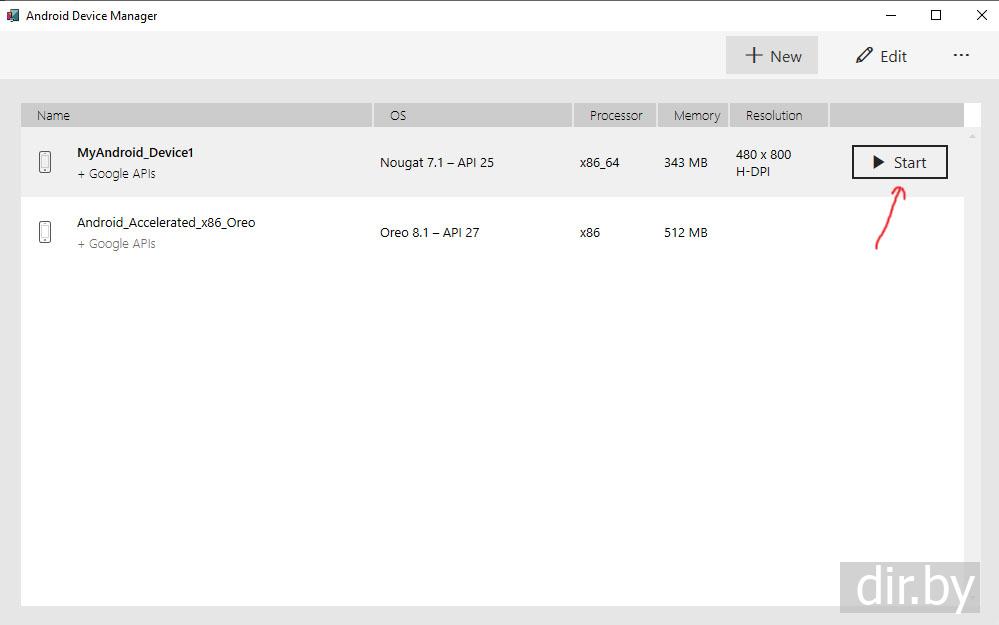Edit the selected device
Screen dimensions: 999x625
click(880, 56)
